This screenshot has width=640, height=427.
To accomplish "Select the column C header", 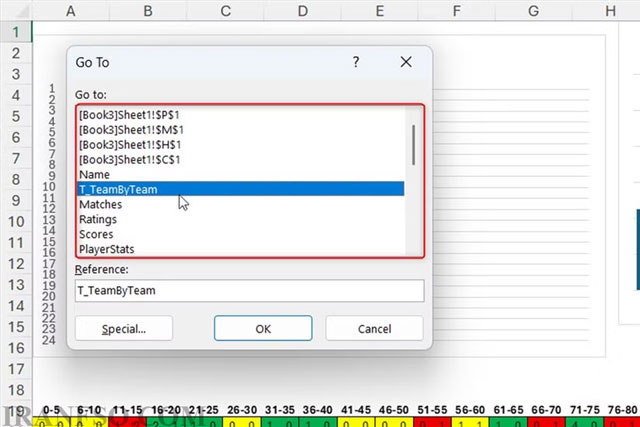I will (225, 11).
